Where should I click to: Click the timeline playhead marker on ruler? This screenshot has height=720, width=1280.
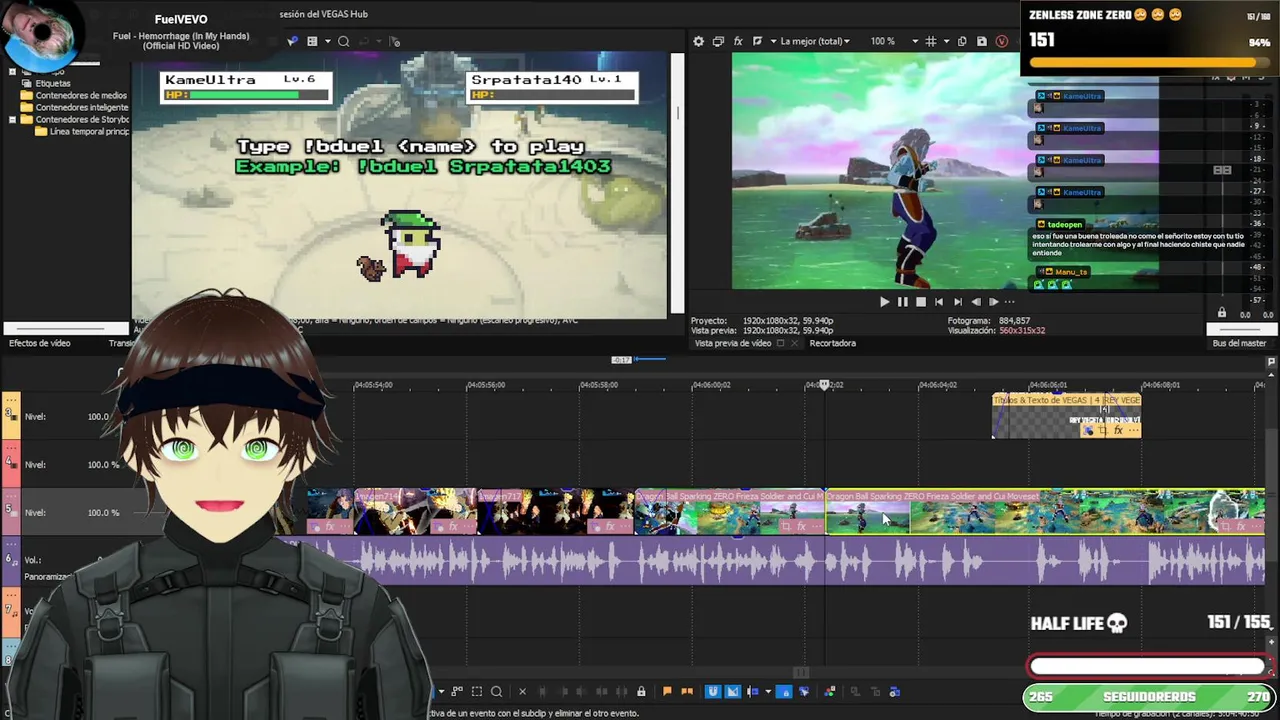tap(824, 384)
